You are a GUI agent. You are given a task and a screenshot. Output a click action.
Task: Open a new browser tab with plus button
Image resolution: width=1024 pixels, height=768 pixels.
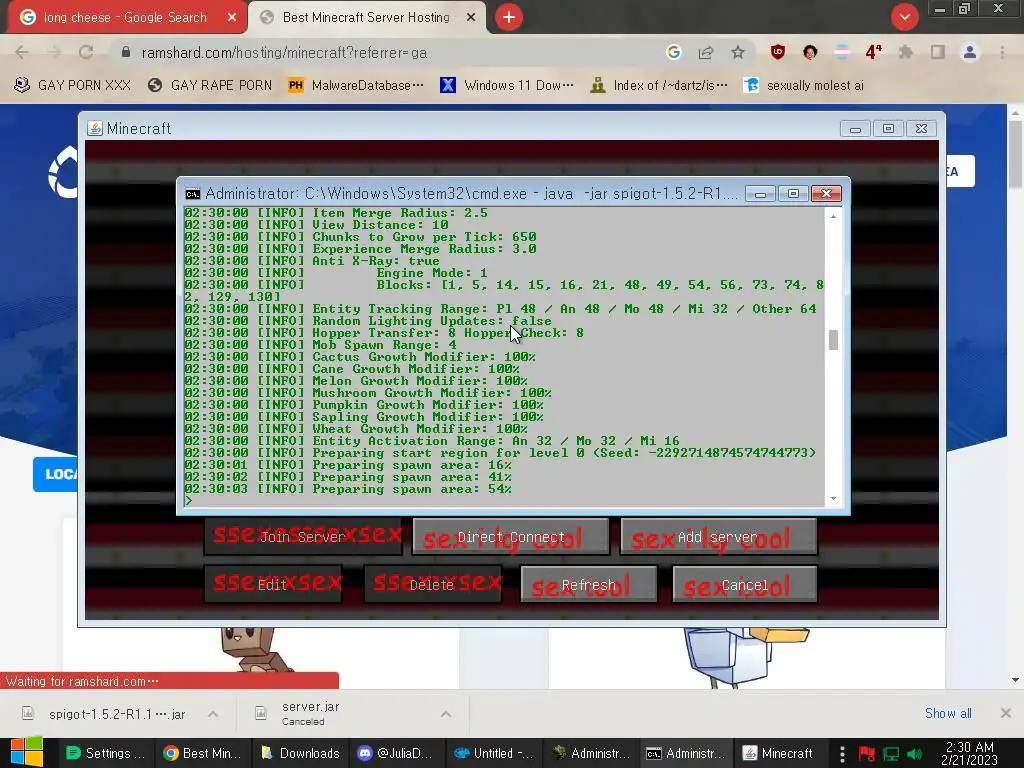[x=509, y=17]
